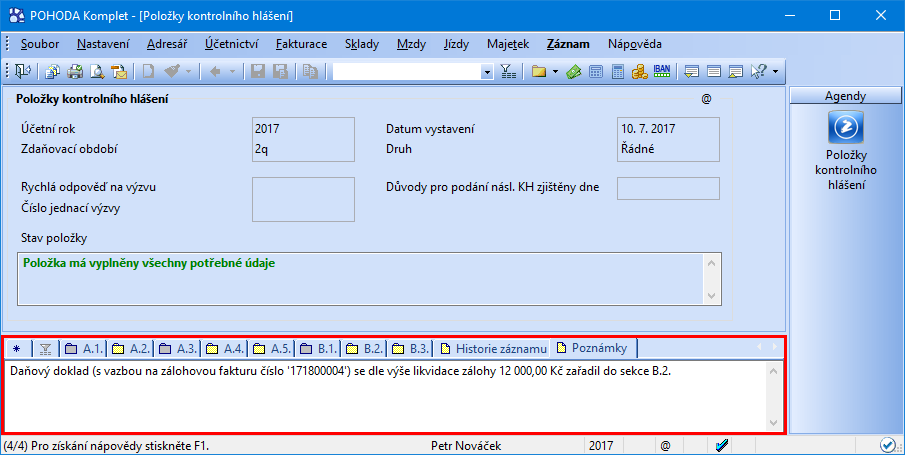Click the second calculator icon beside coins

click(618, 72)
